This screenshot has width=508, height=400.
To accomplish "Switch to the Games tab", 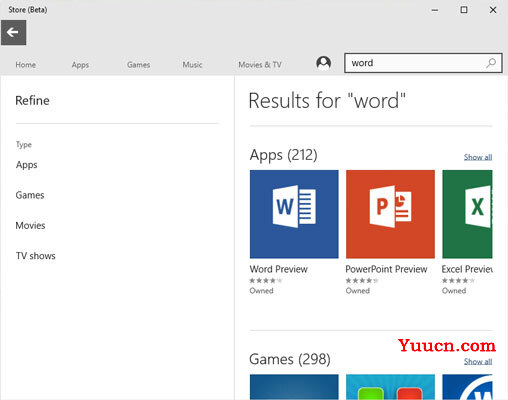I will pyautogui.click(x=138, y=65).
